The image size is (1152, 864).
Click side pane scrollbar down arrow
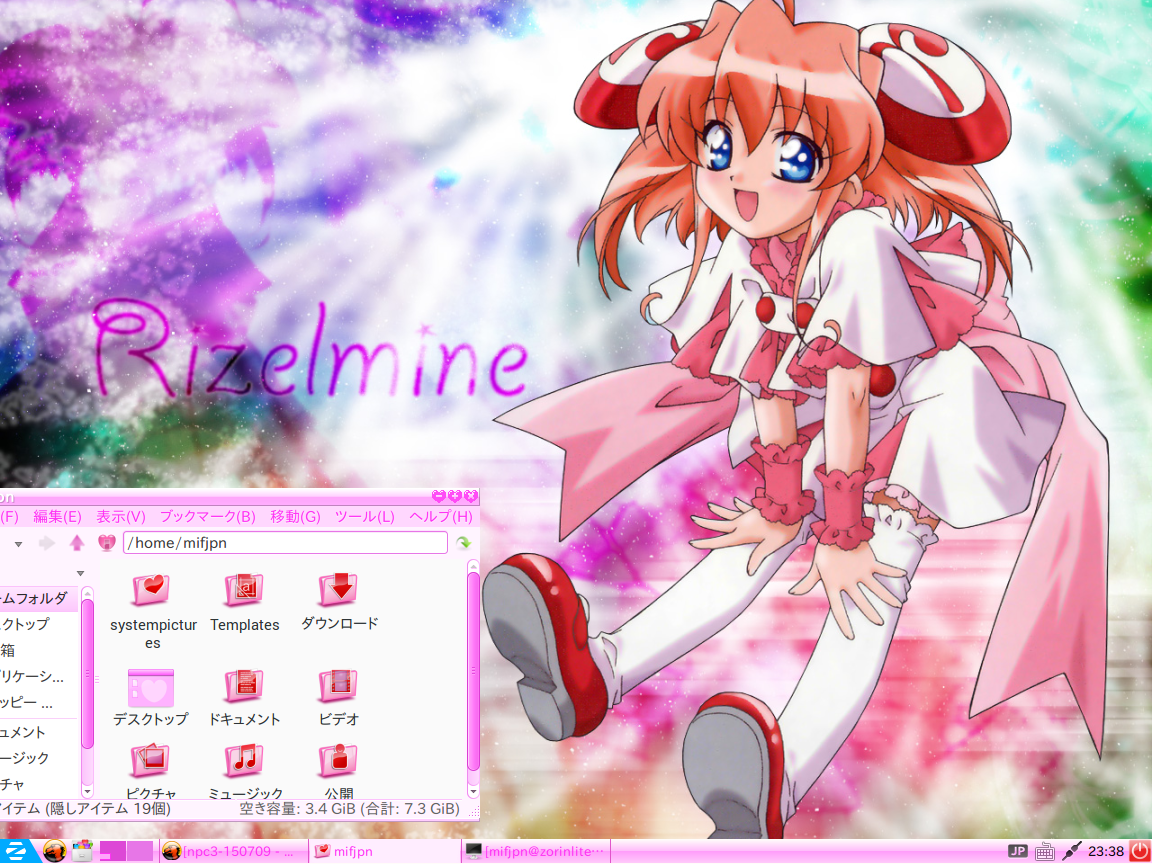click(87, 792)
